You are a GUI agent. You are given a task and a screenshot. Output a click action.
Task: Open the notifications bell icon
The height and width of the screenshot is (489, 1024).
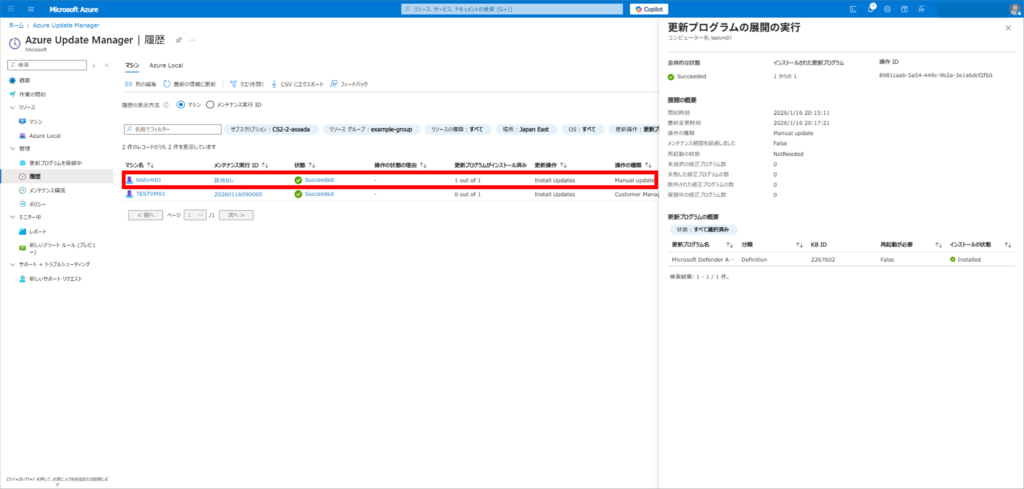point(872,8)
